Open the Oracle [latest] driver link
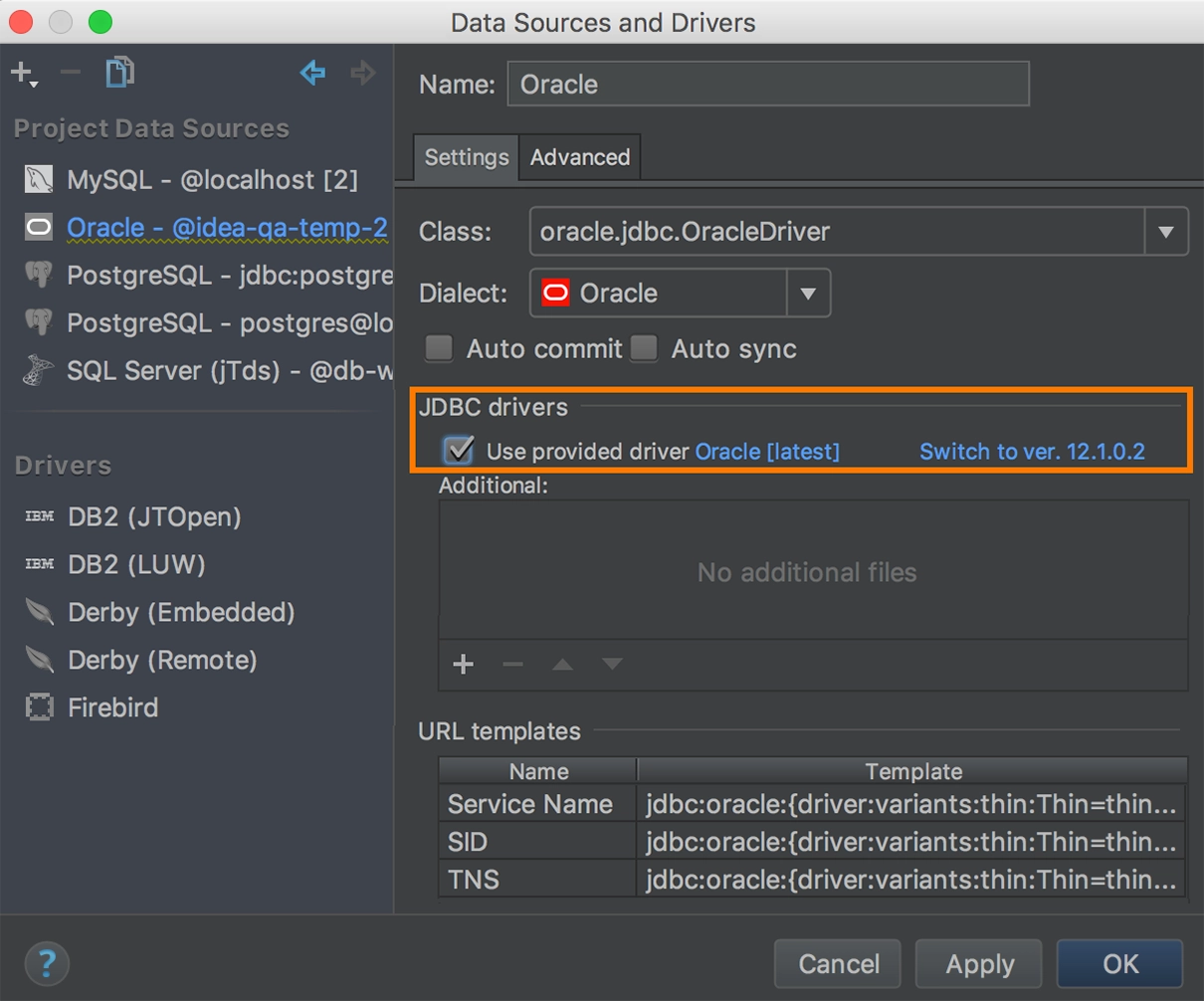This screenshot has height=1001, width=1204. 767,451
